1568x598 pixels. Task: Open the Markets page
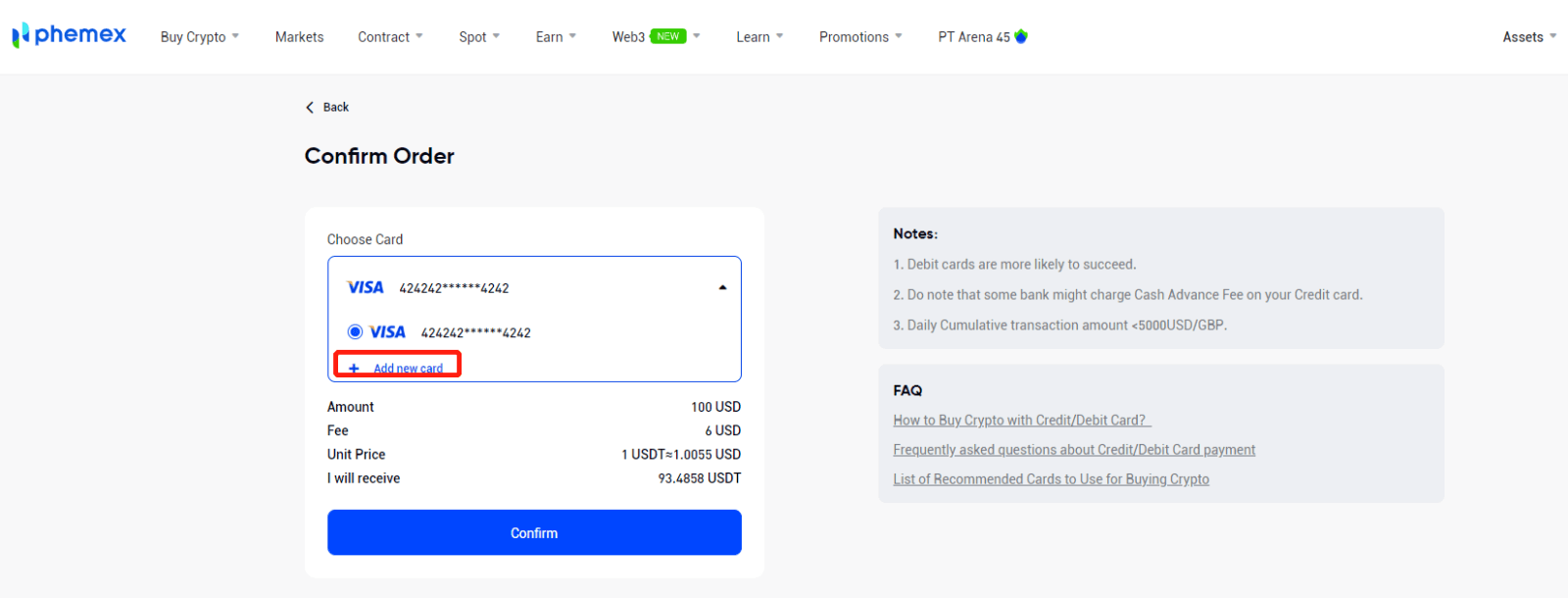[299, 37]
